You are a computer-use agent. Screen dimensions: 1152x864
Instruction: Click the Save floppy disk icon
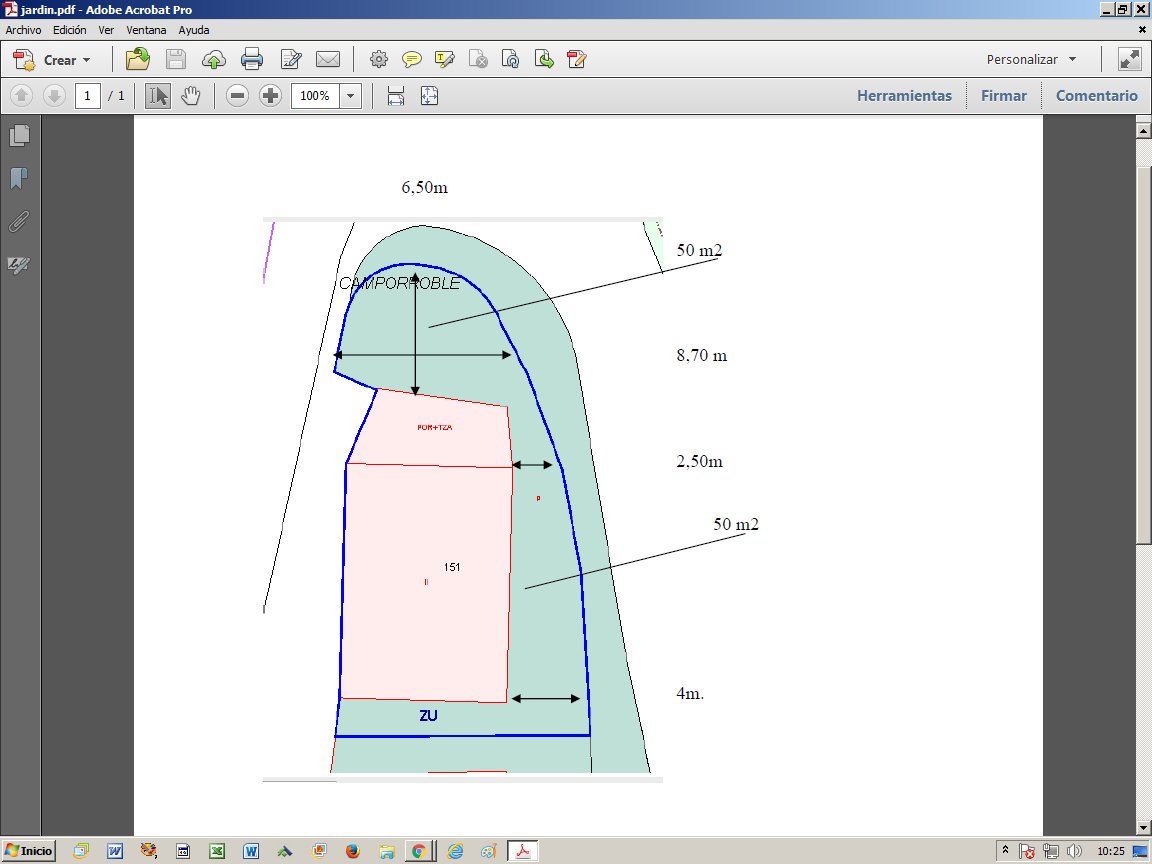coord(176,59)
